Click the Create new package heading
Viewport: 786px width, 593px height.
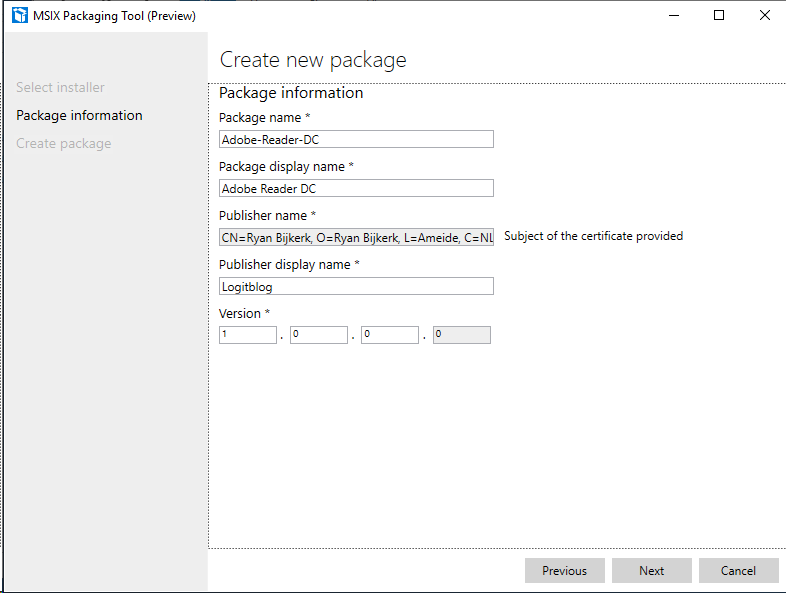(313, 60)
